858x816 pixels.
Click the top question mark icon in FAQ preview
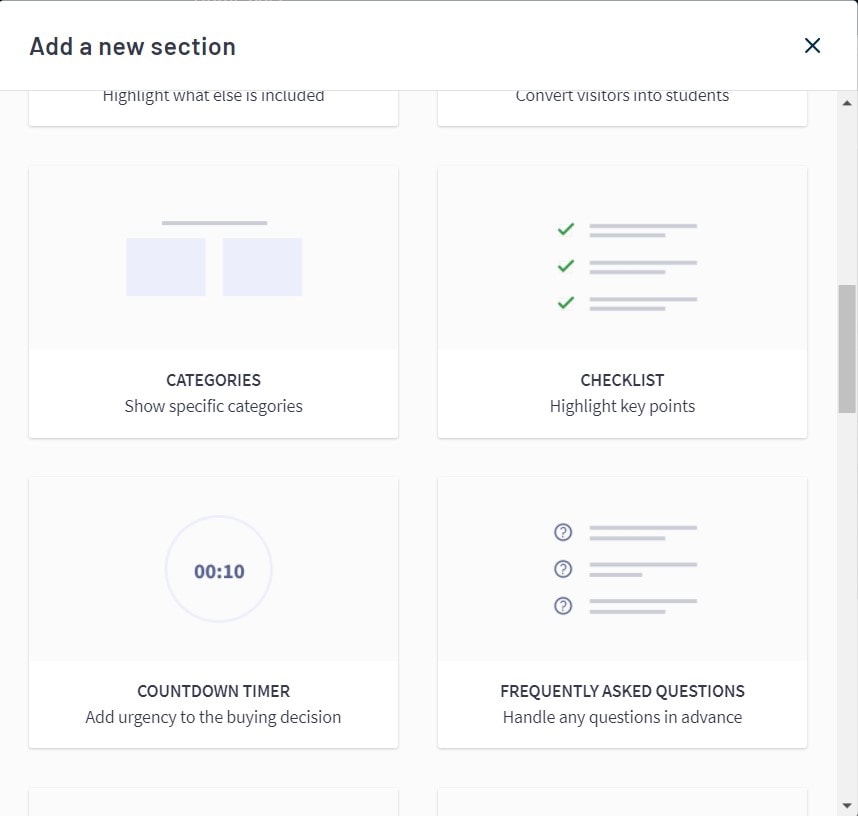tap(563, 532)
